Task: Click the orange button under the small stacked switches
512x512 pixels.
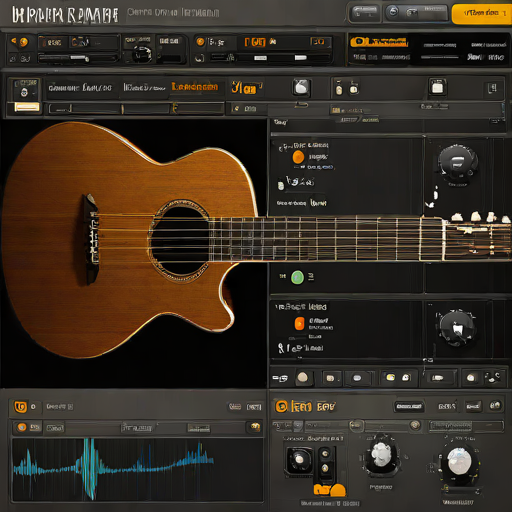Action: (x=329, y=490)
